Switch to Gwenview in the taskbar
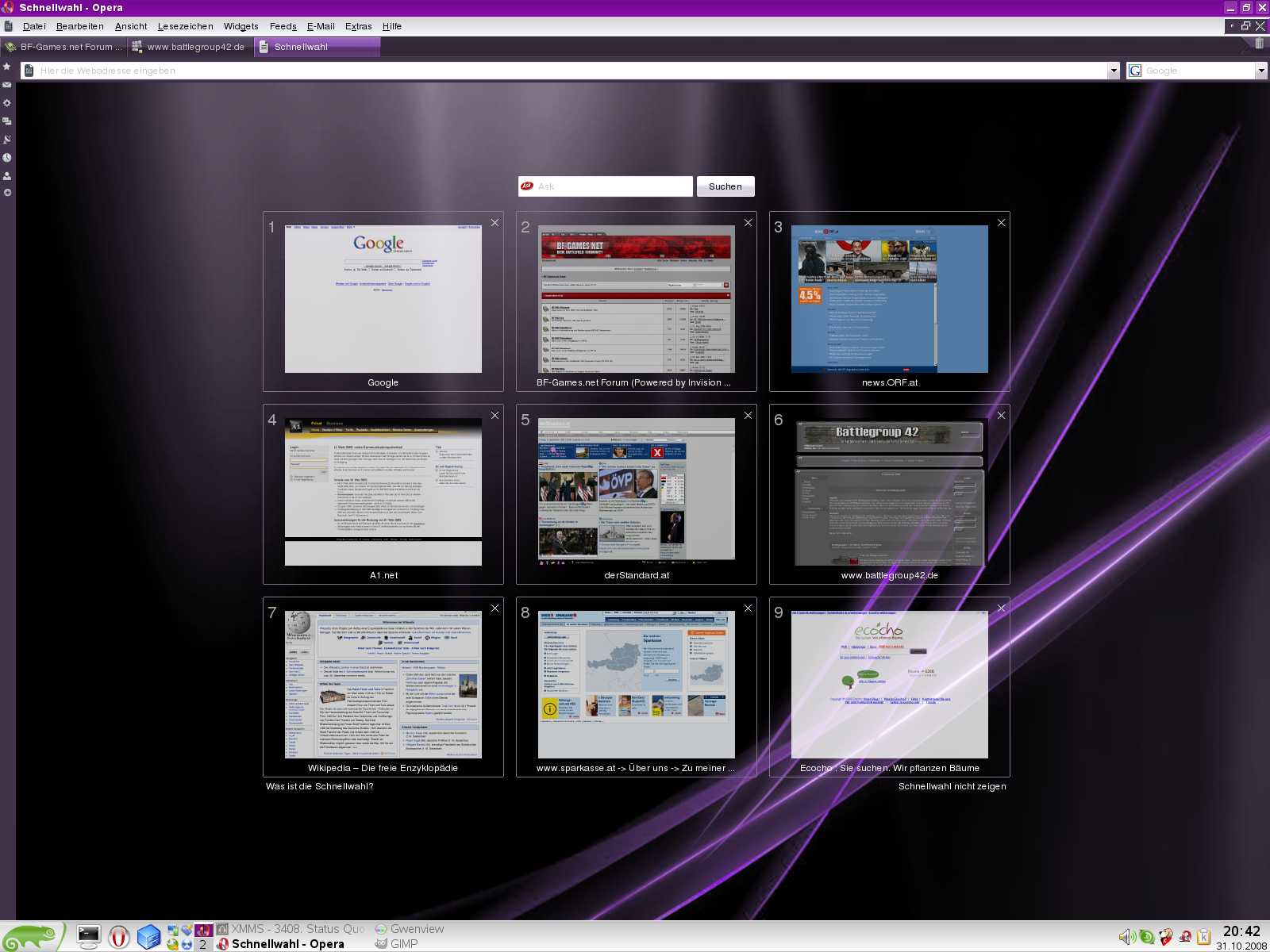 pos(410,929)
